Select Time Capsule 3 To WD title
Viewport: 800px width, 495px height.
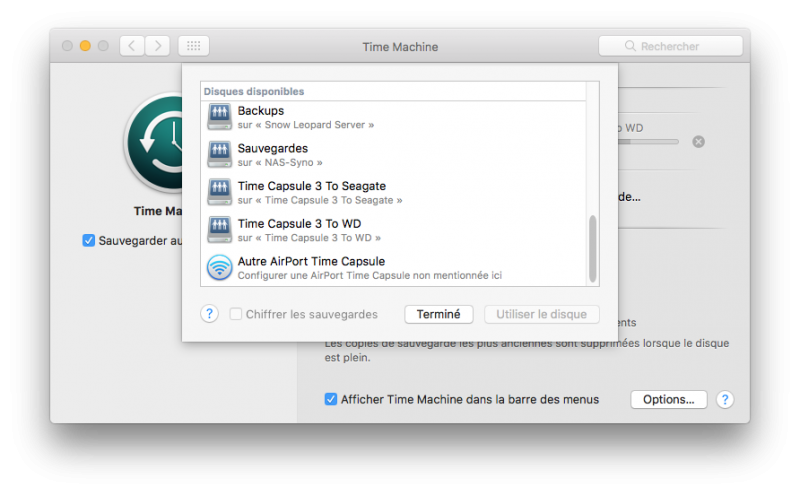(x=299, y=224)
